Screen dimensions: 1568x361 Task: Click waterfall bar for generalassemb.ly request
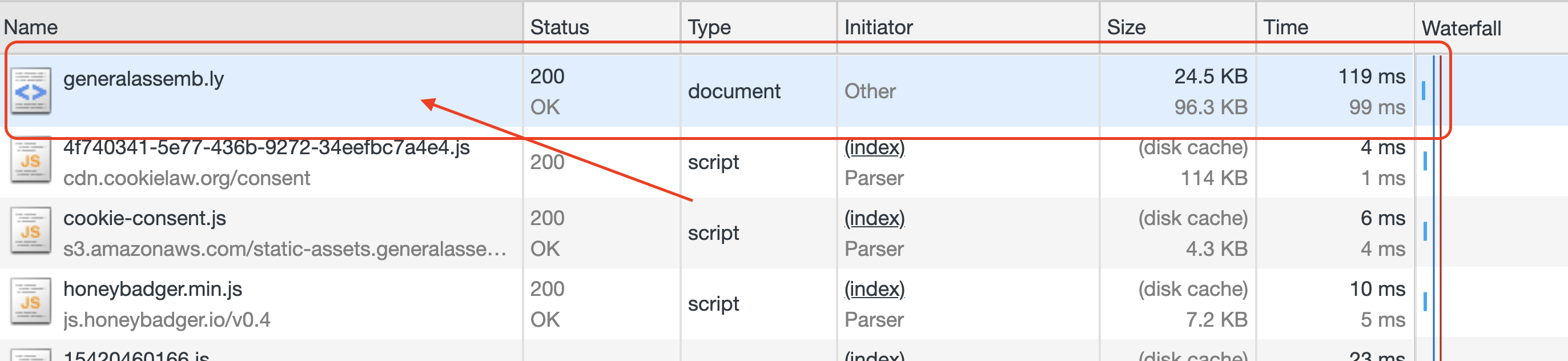(x=1423, y=91)
